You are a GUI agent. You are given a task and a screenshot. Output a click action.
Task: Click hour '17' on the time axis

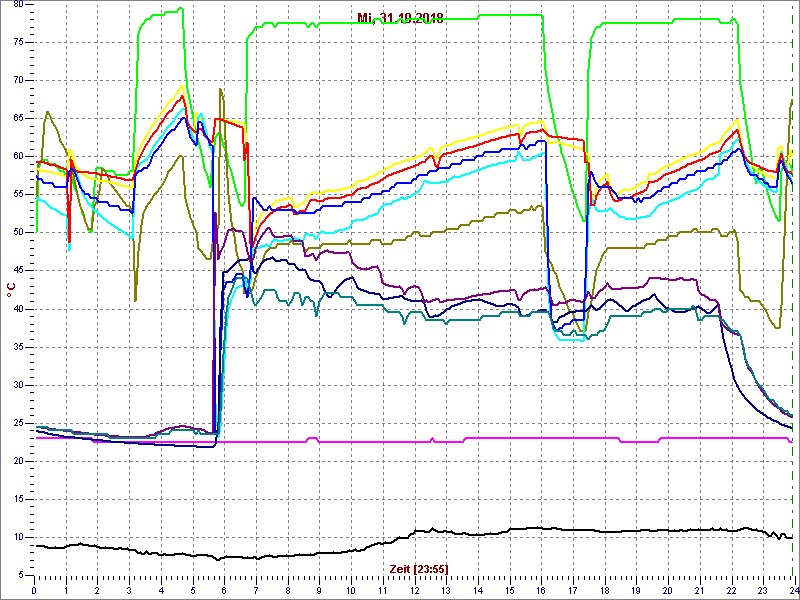tap(573, 590)
